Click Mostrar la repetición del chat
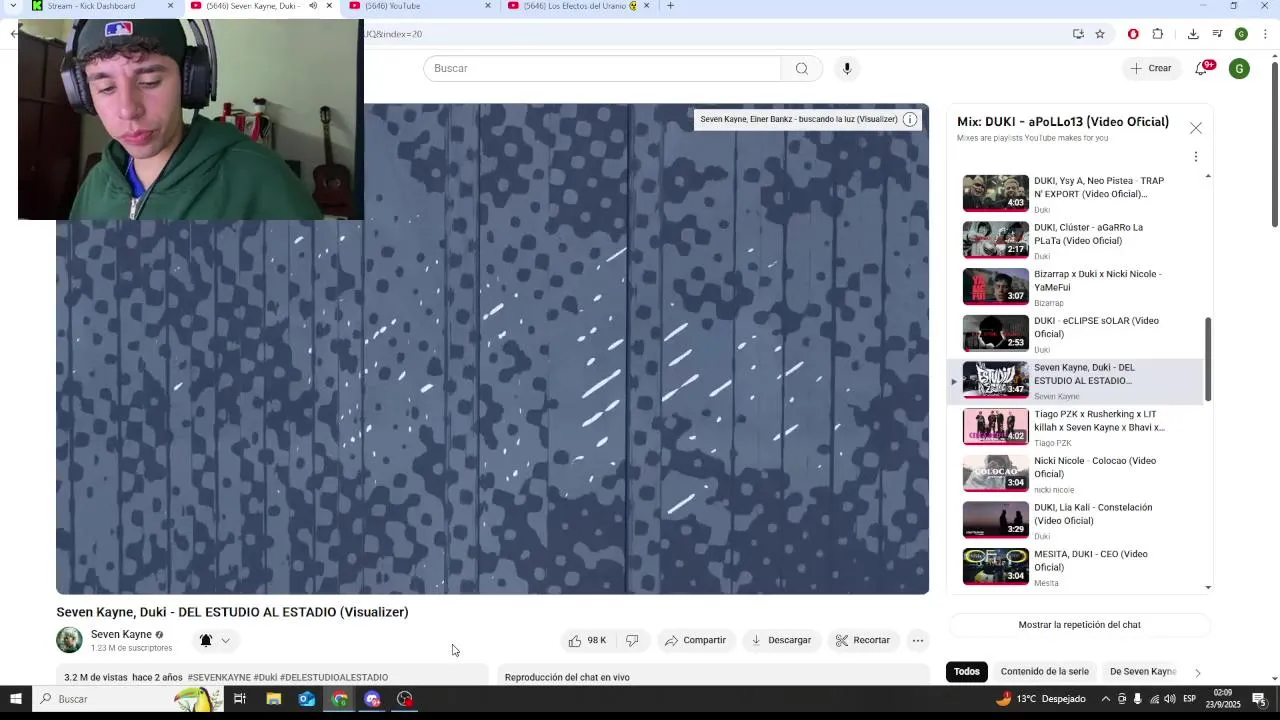The width and height of the screenshot is (1280, 720). (x=1079, y=625)
